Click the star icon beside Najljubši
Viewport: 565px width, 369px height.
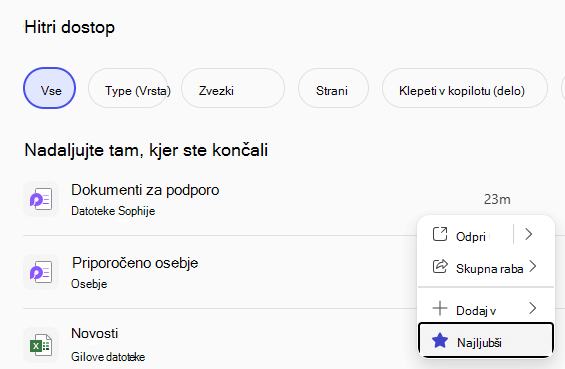440,341
